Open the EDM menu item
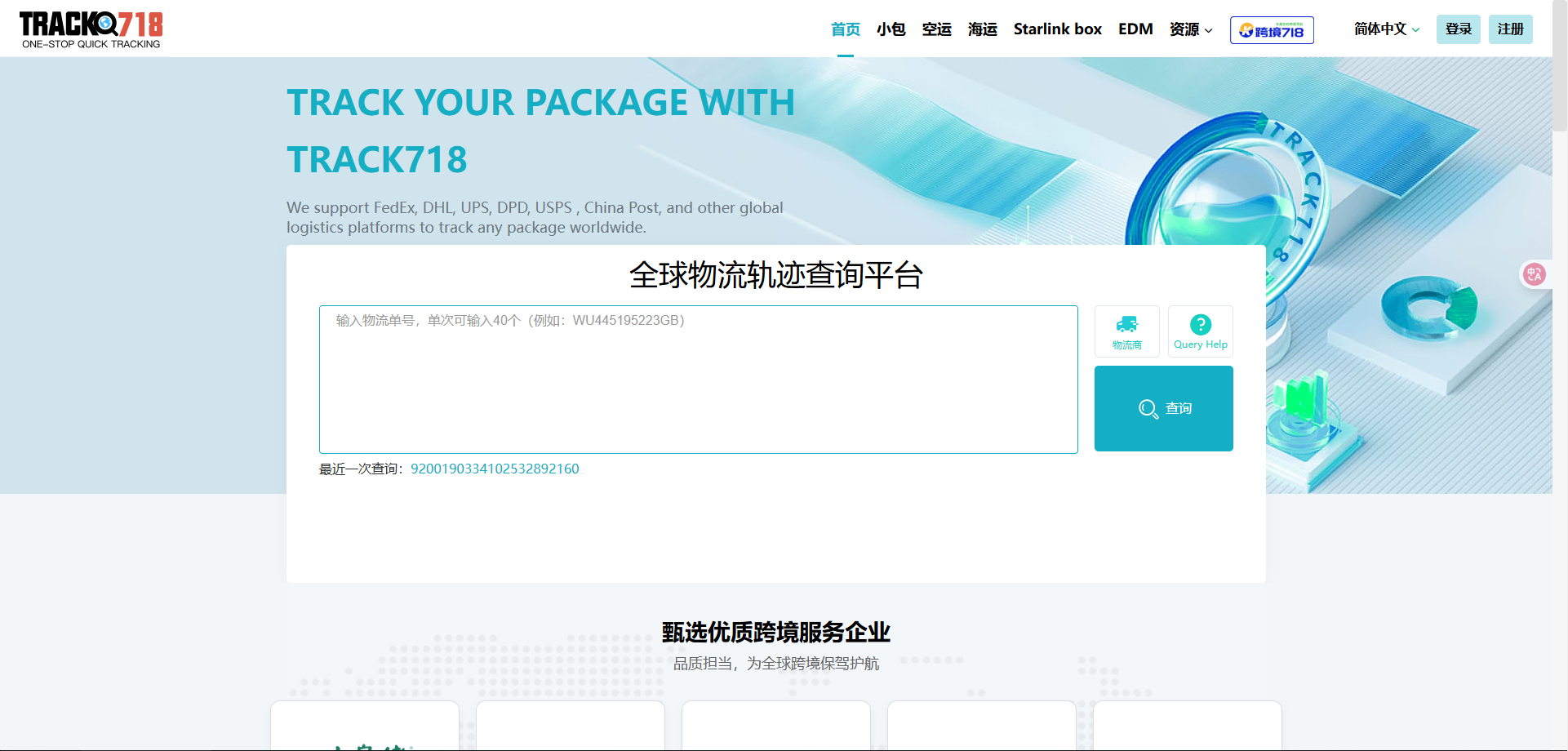Screen dimensions: 1568x751 (1135, 29)
